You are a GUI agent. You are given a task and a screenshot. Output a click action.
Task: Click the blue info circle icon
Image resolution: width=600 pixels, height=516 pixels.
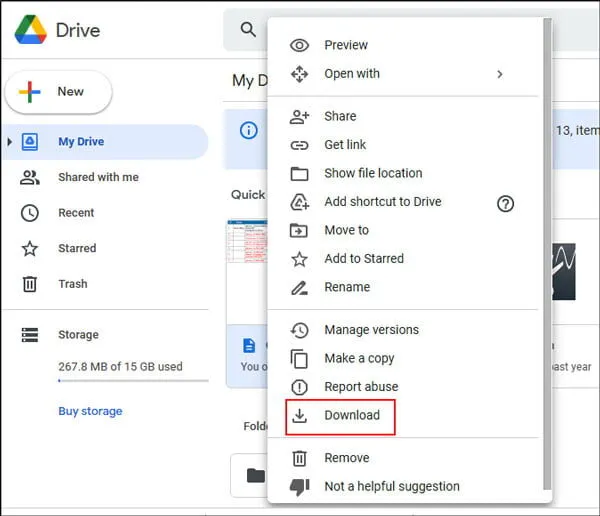coord(248,130)
